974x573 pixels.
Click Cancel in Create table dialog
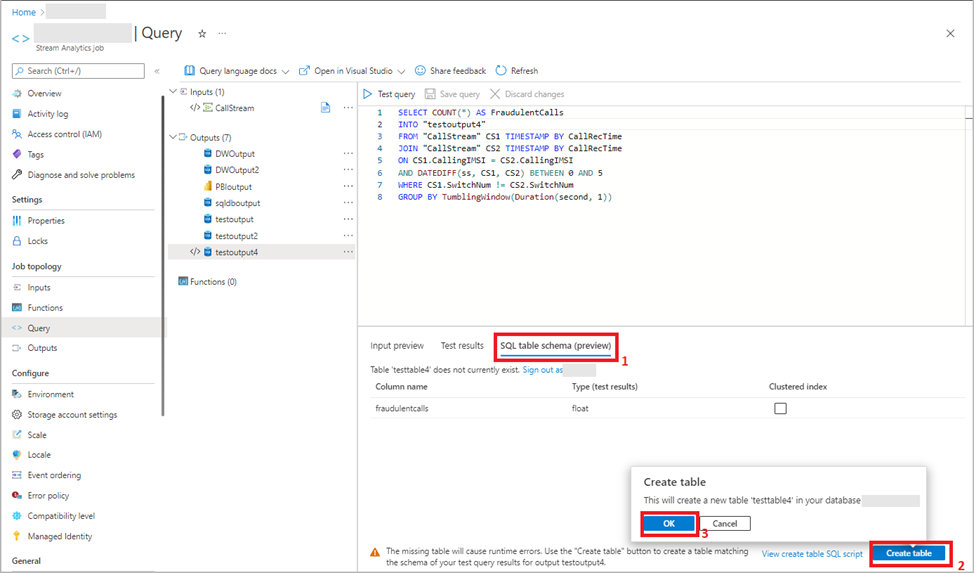tap(725, 523)
